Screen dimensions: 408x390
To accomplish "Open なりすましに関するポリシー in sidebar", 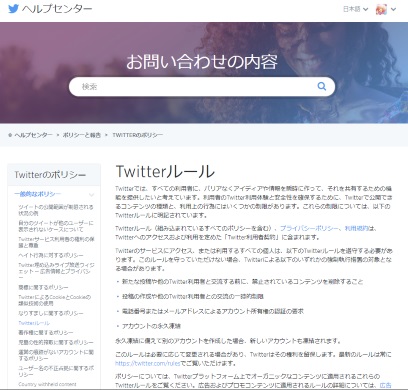I will (51, 313).
